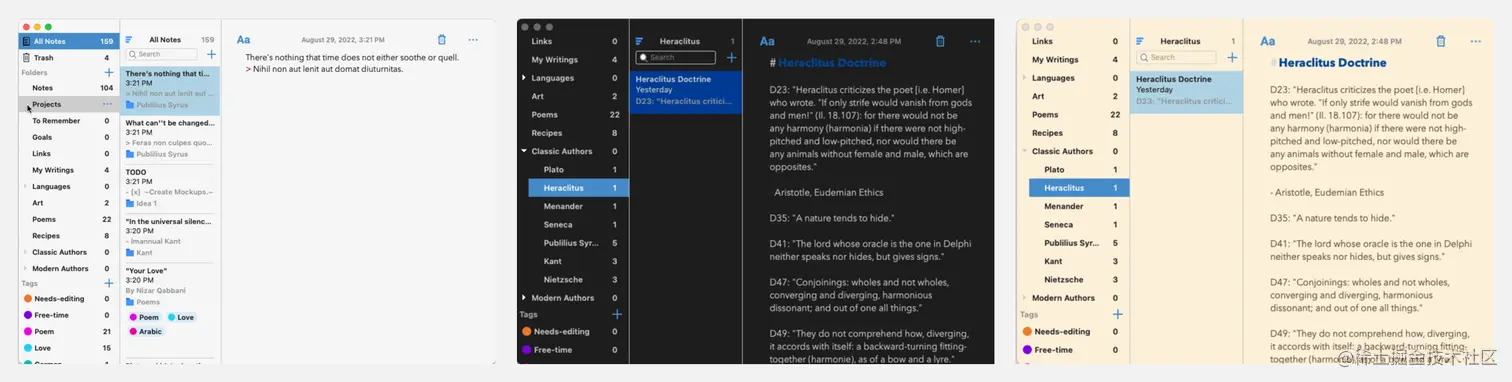The image size is (1512, 382).
Task: Select Menander folder in sepia window
Action: (x=1079, y=206)
